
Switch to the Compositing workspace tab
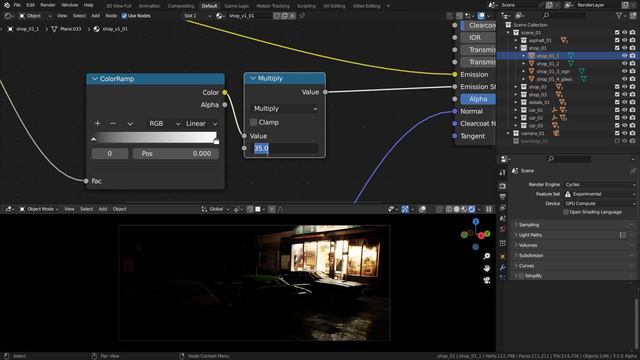click(181, 6)
